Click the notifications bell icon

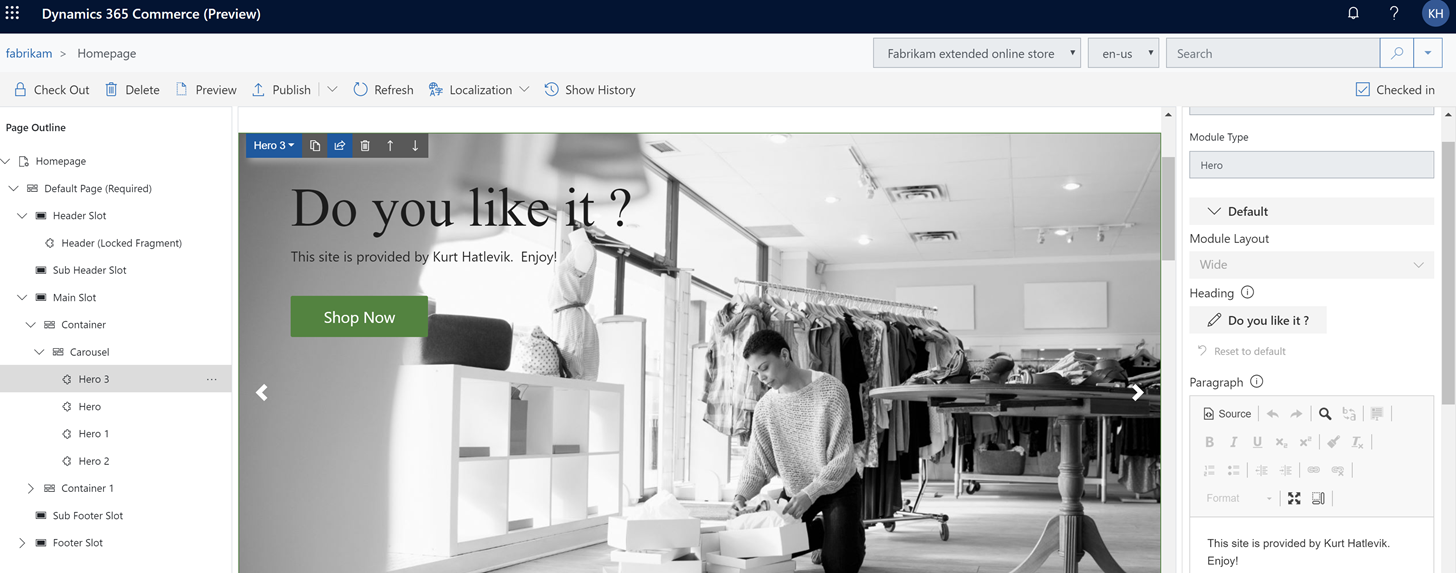[1353, 14]
